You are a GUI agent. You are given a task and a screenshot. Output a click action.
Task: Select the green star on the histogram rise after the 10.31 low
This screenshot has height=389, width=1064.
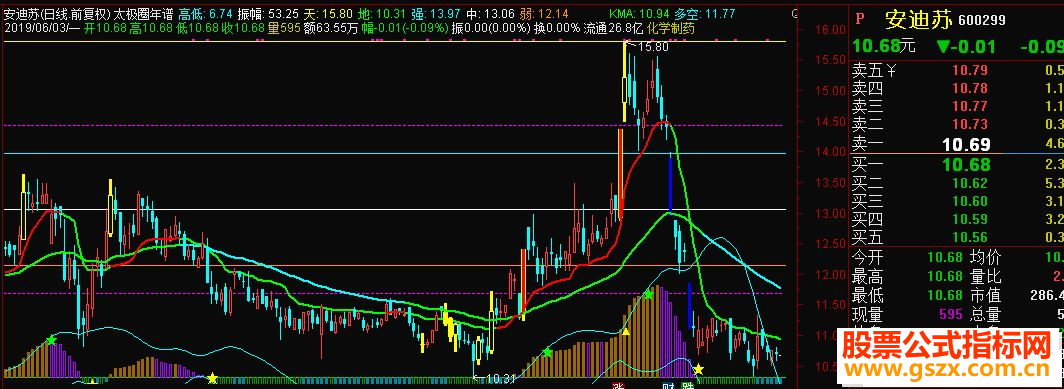547,352
